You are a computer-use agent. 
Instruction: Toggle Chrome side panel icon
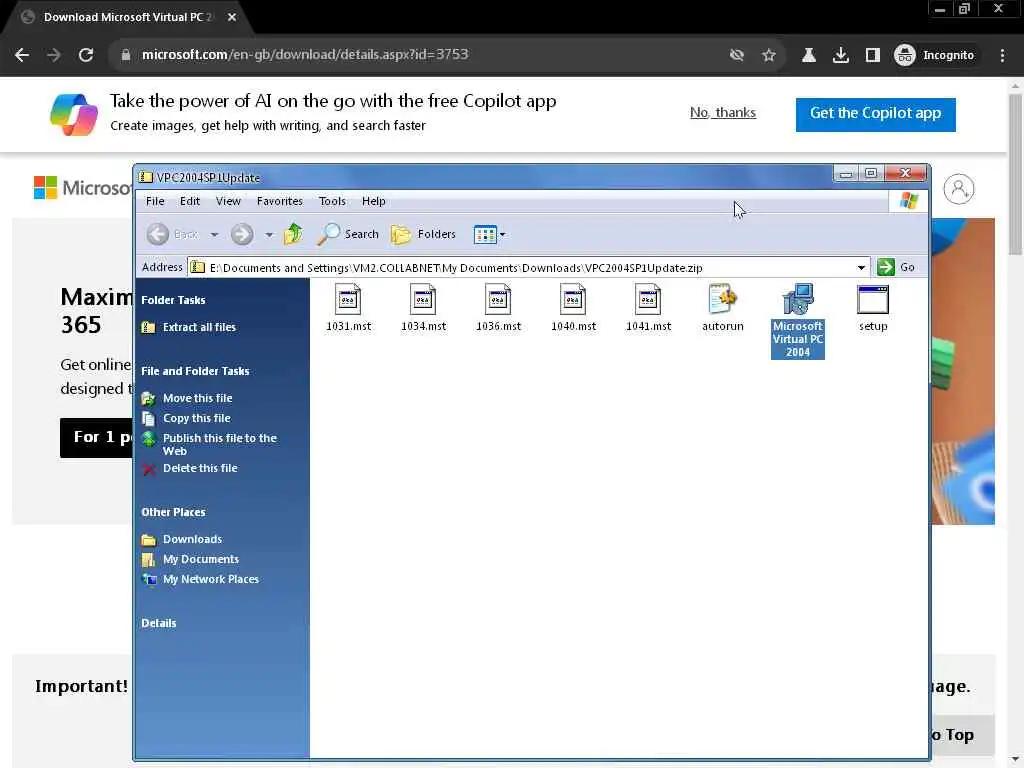click(x=872, y=55)
